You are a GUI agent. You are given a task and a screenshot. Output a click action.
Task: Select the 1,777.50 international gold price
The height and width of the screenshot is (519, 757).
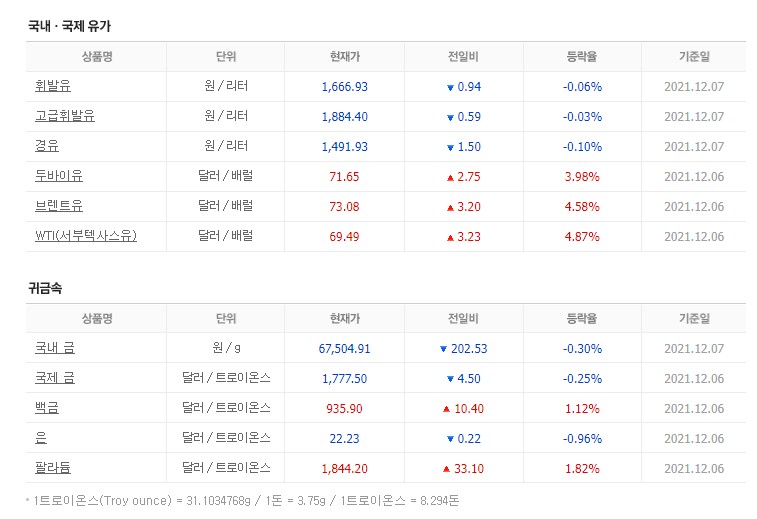[x=344, y=379]
